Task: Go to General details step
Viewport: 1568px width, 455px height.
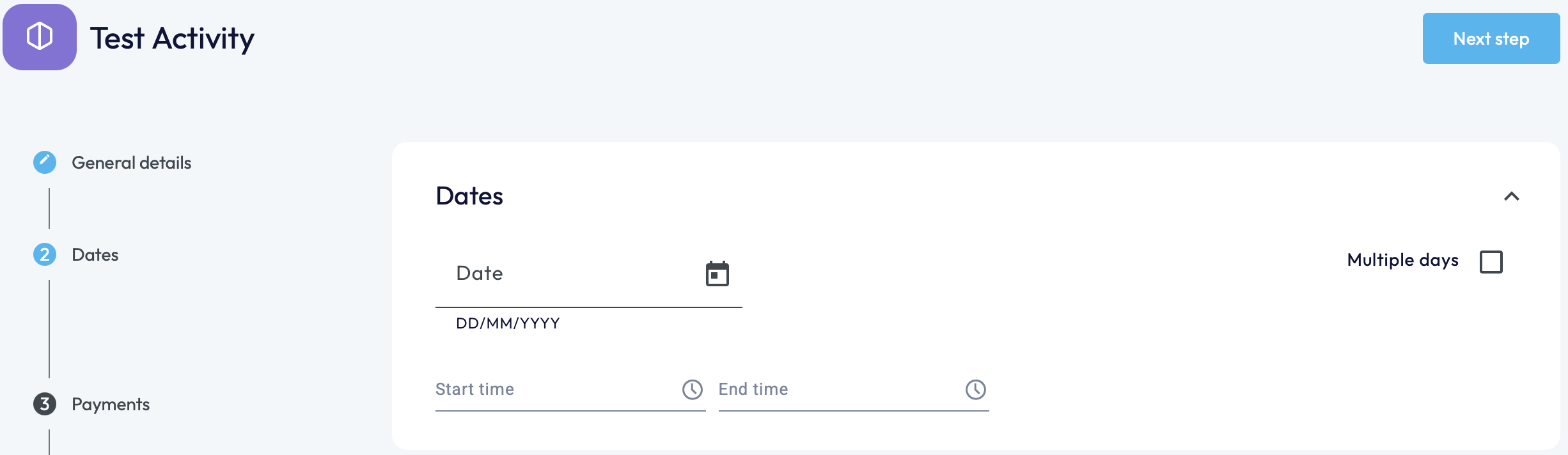Action: 131,163
